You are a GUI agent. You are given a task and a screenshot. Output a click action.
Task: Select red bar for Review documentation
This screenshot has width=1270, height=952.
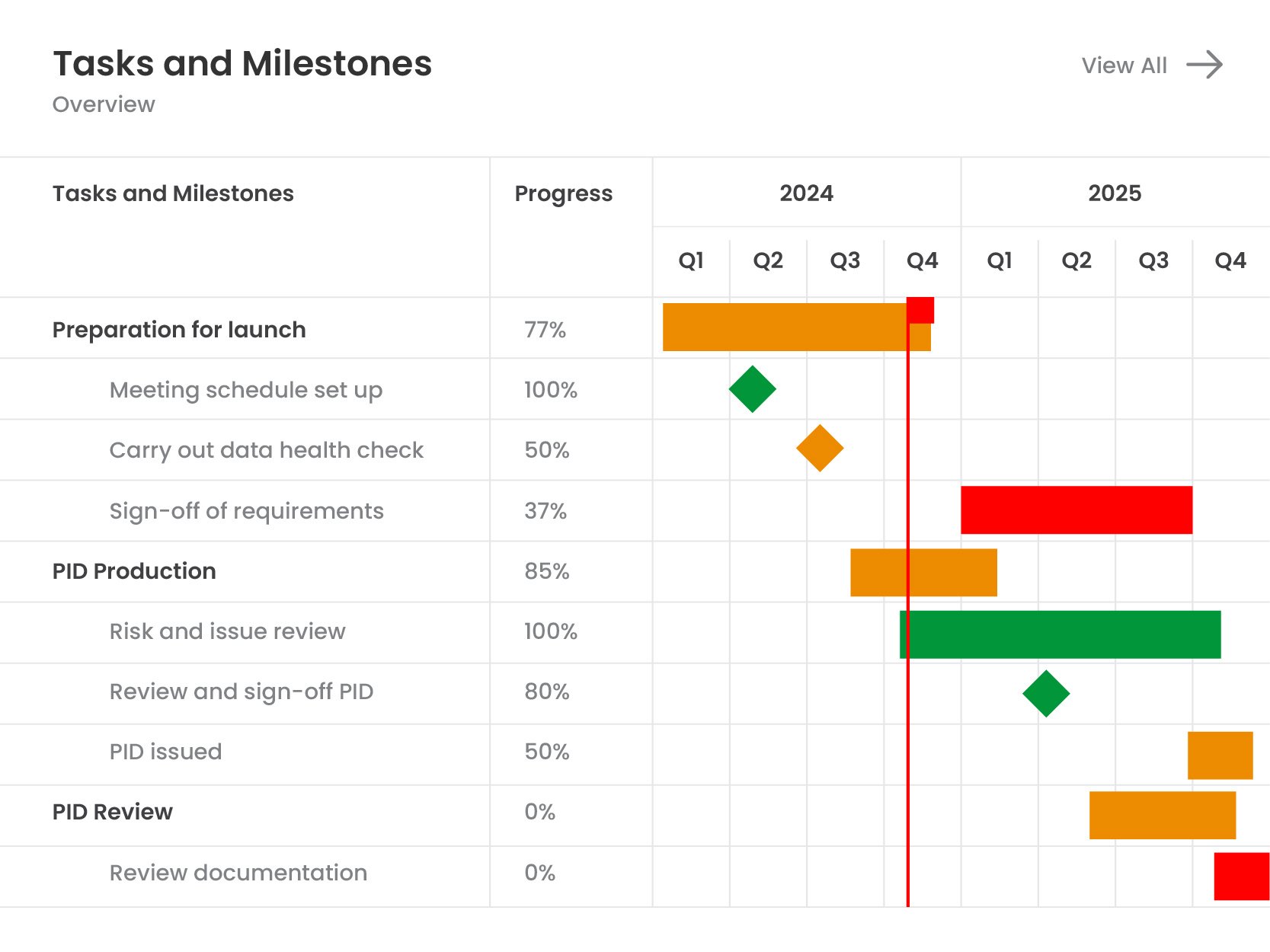pyautogui.click(x=1241, y=877)
